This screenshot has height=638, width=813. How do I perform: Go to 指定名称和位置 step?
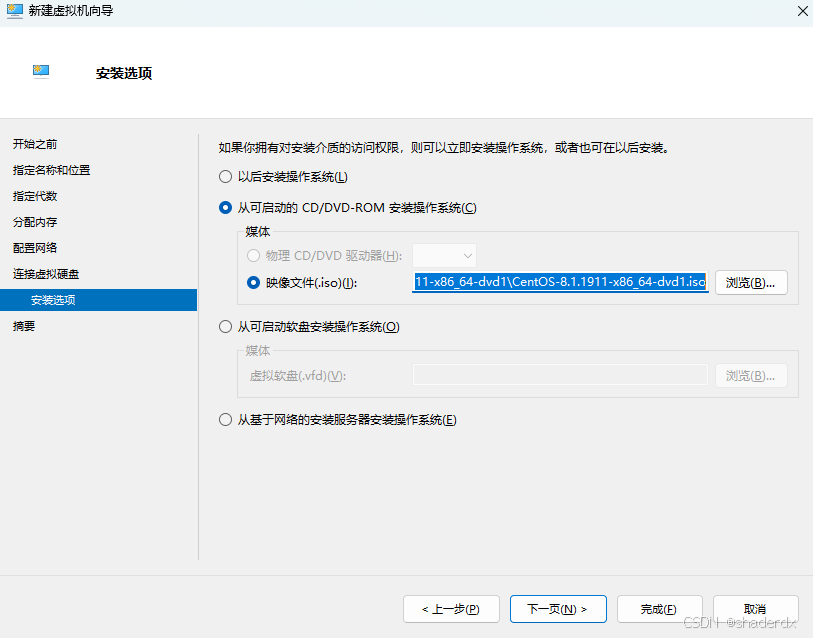(51, 170)
